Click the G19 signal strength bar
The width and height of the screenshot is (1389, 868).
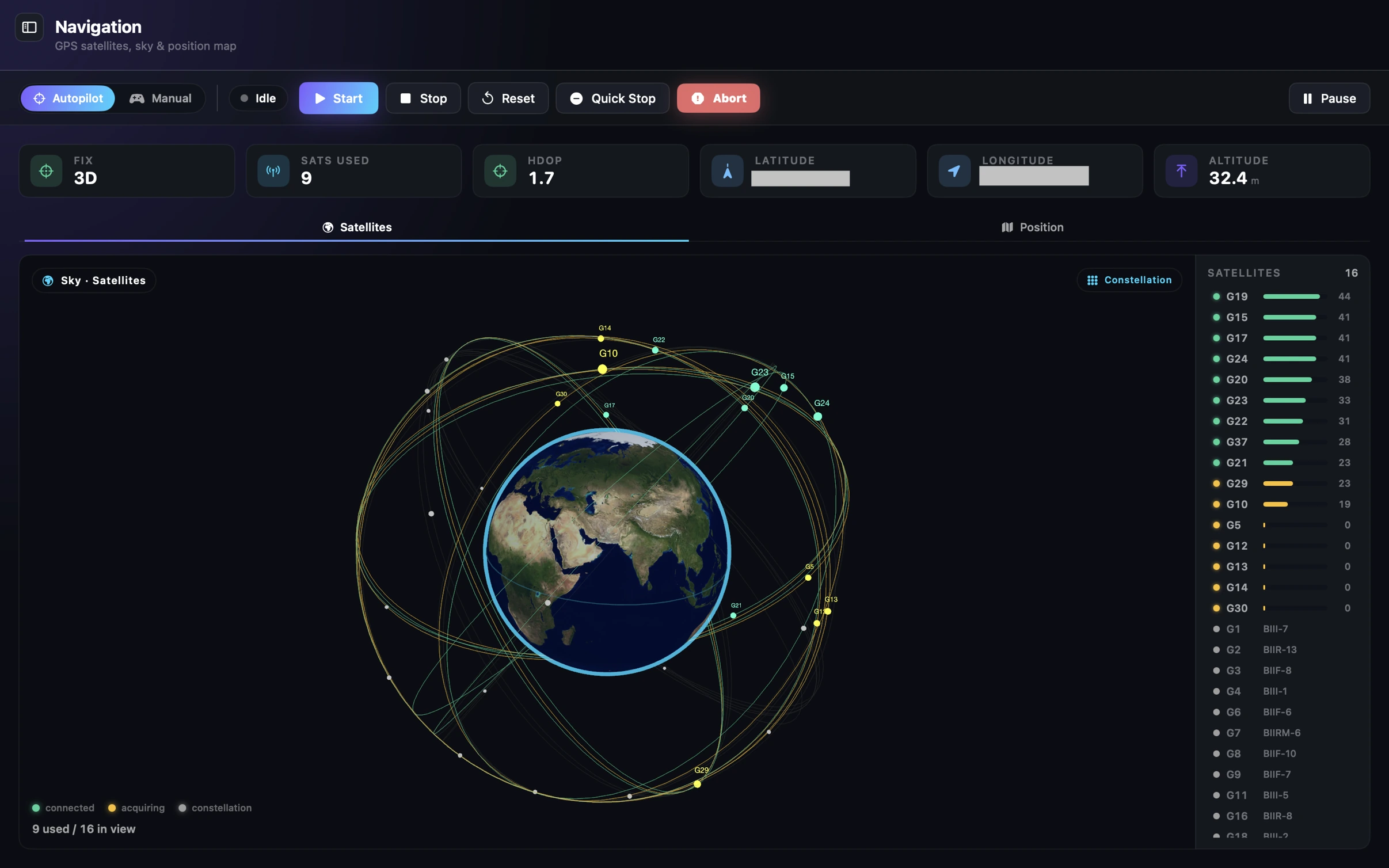click(1295, 296)
